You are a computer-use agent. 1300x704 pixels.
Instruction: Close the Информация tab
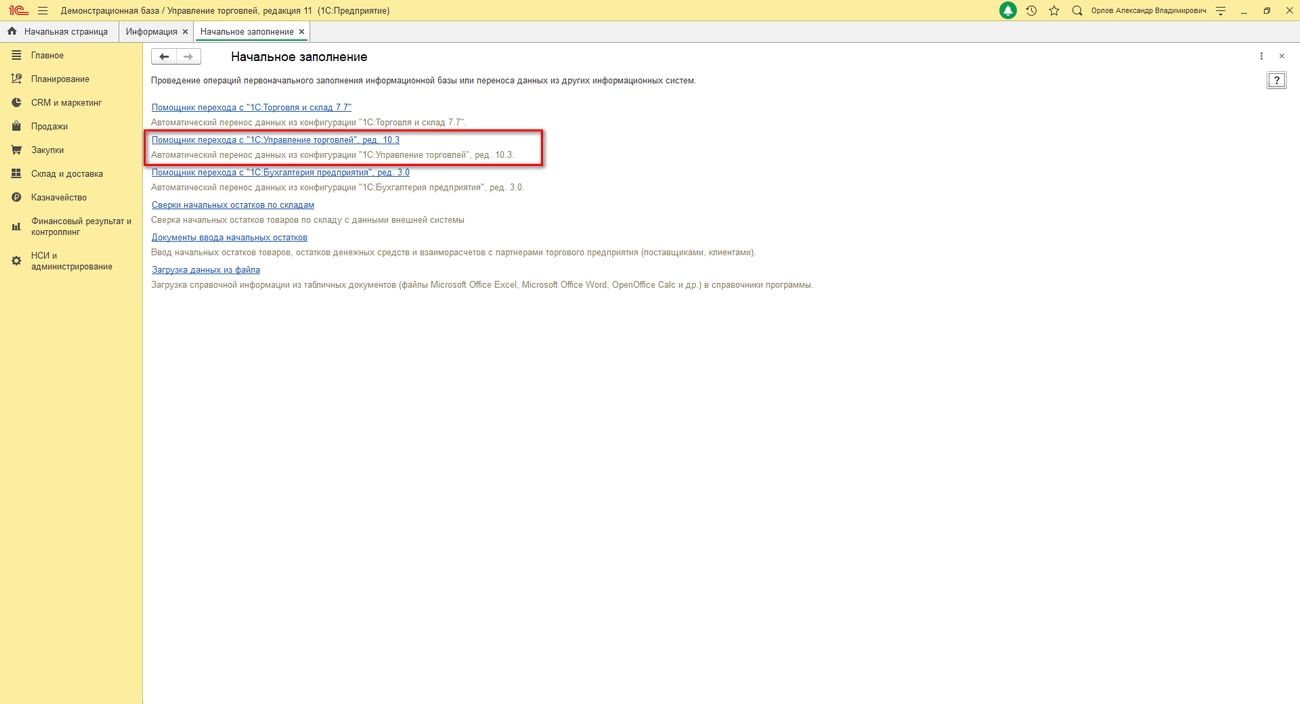click(185, 32)
